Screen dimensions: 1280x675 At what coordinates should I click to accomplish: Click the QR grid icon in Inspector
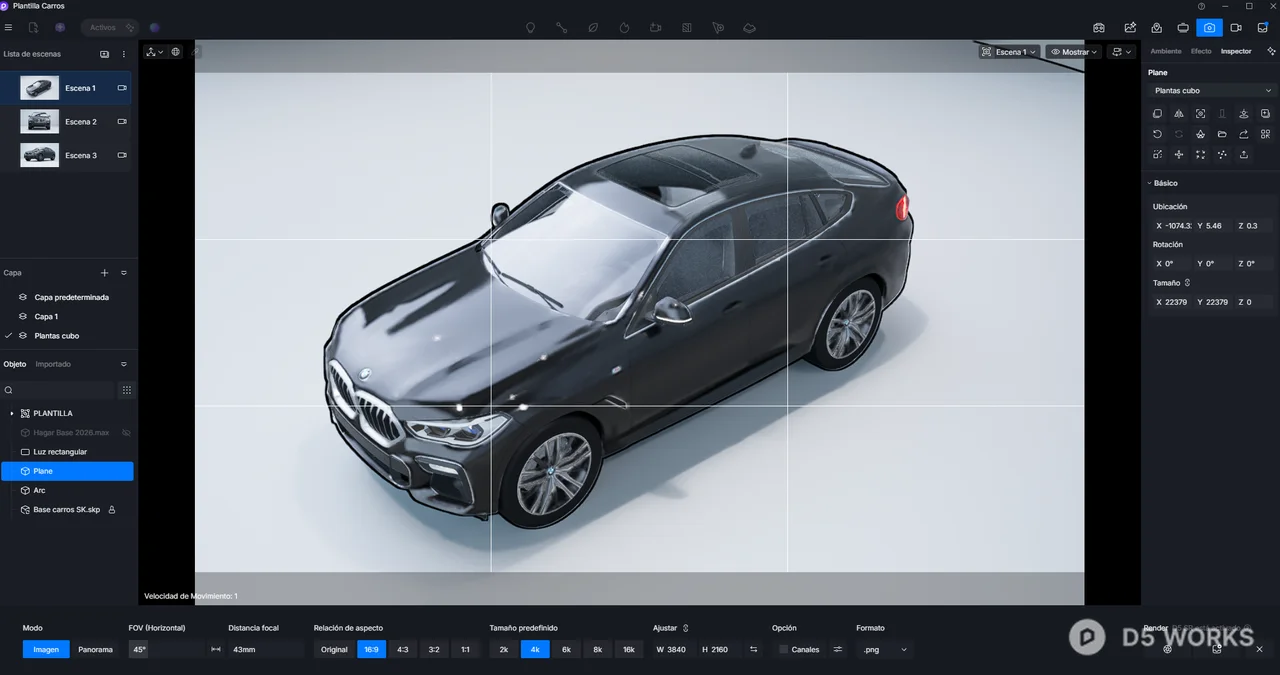(1266, 134)
